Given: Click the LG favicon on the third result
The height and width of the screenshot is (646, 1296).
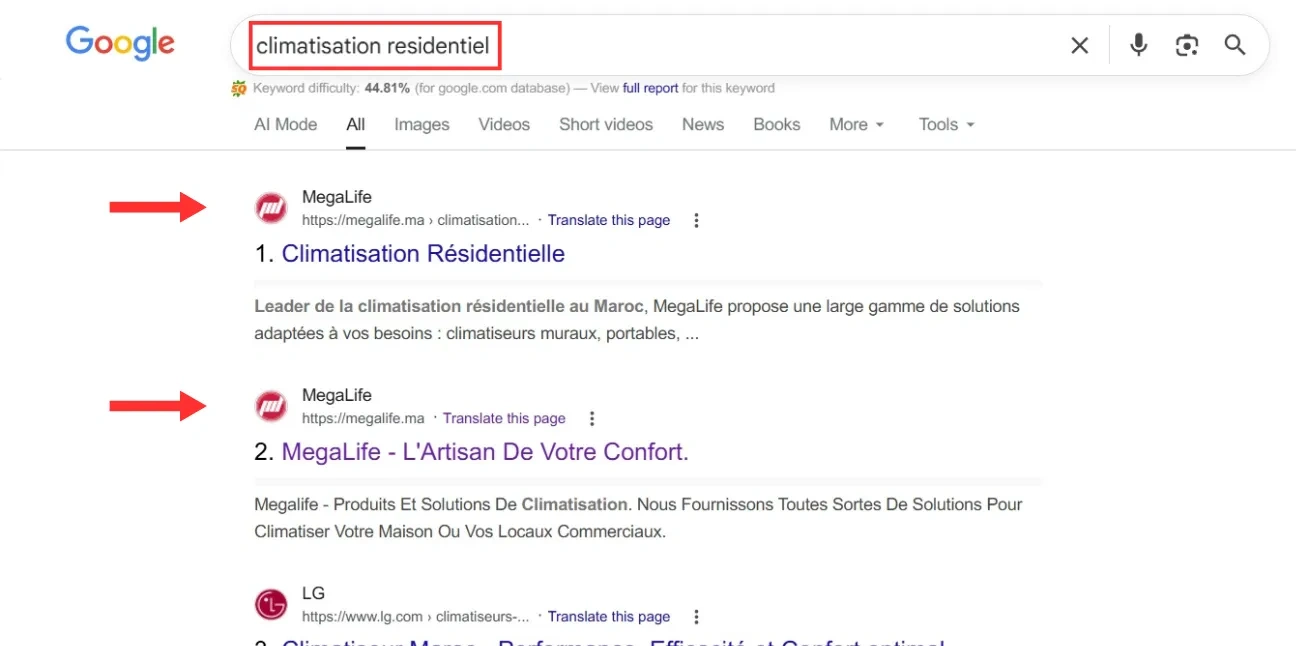Looking at the screenshot, I should [x=270, y=603].
